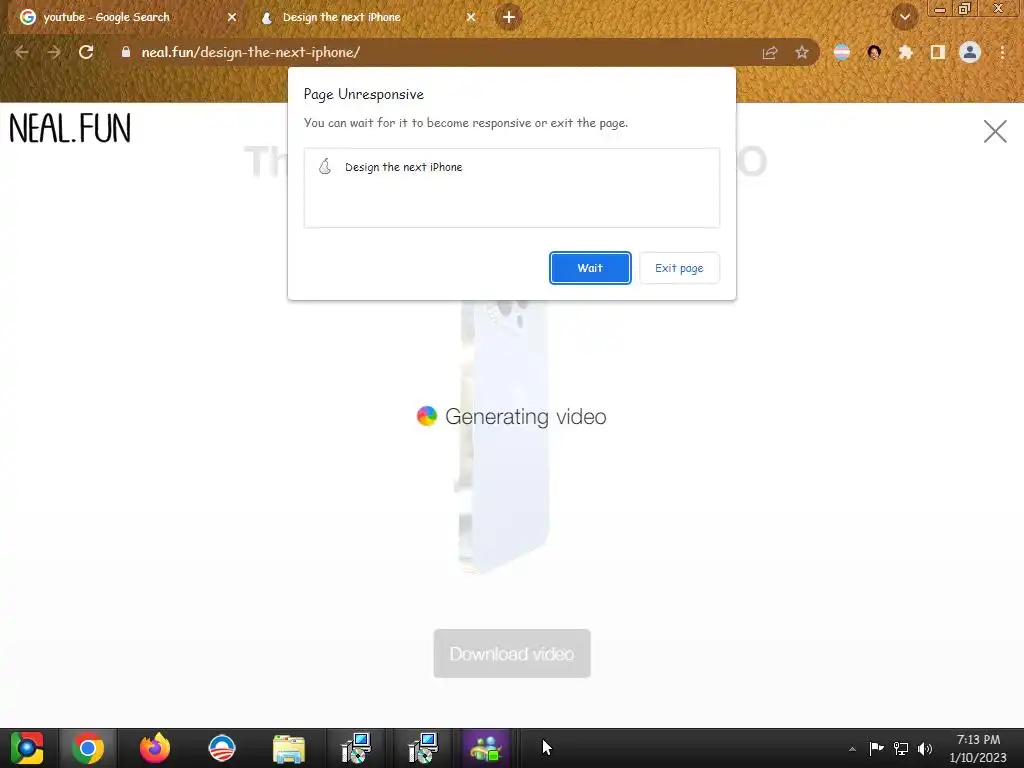The image size is (1024, 768).
Task: Share this page icon
Action: [770, 53]
